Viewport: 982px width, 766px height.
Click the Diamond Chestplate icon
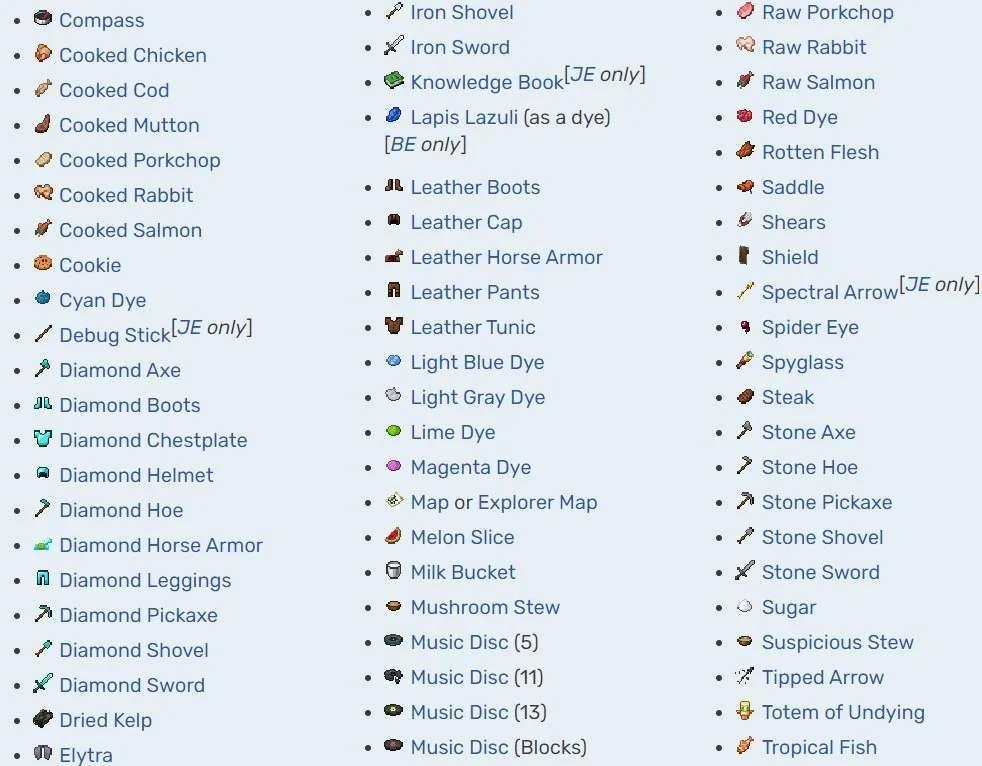pos(42,439)
